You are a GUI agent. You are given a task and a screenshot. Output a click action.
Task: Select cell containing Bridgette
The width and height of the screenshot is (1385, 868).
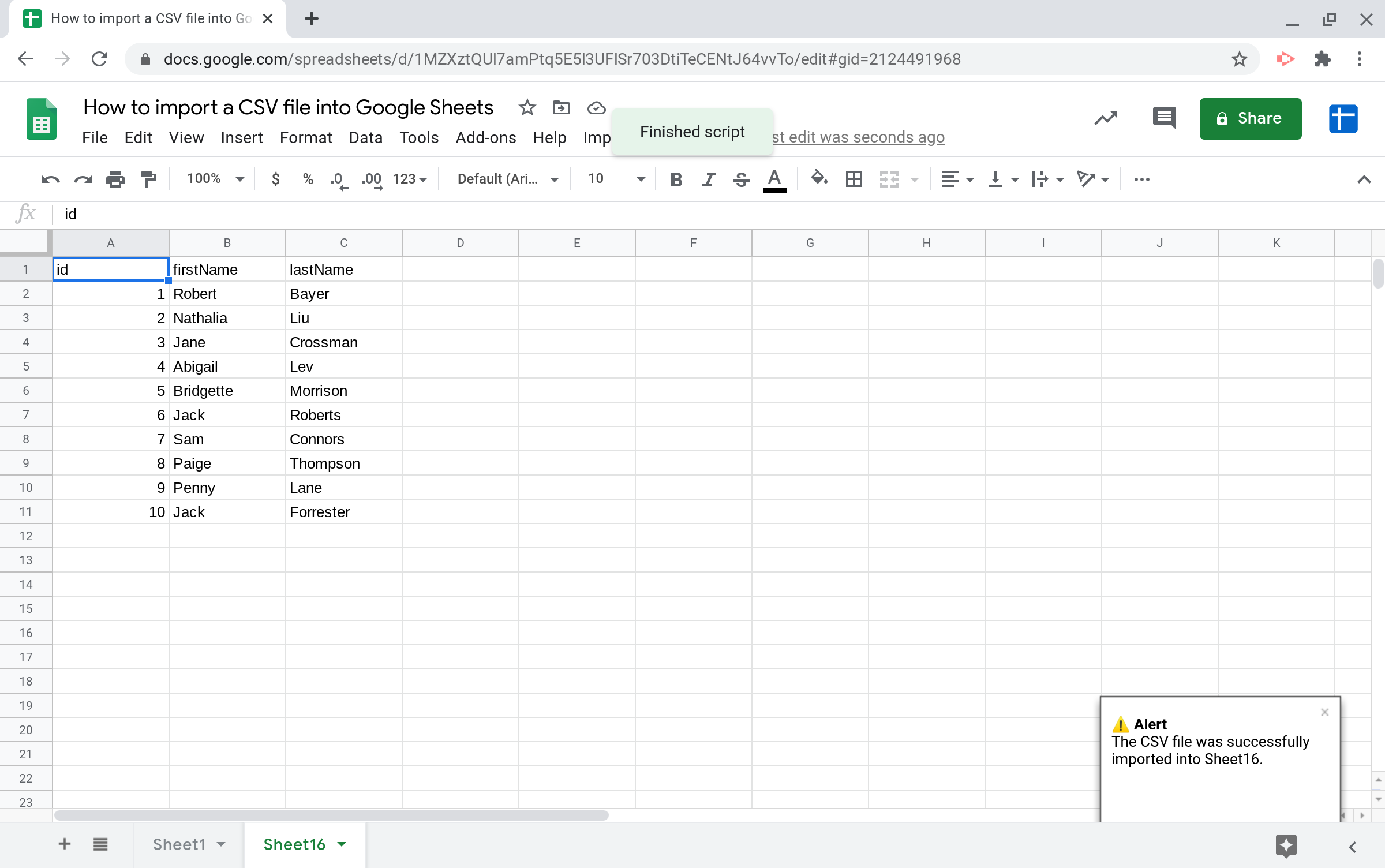(x=227, y=391)
